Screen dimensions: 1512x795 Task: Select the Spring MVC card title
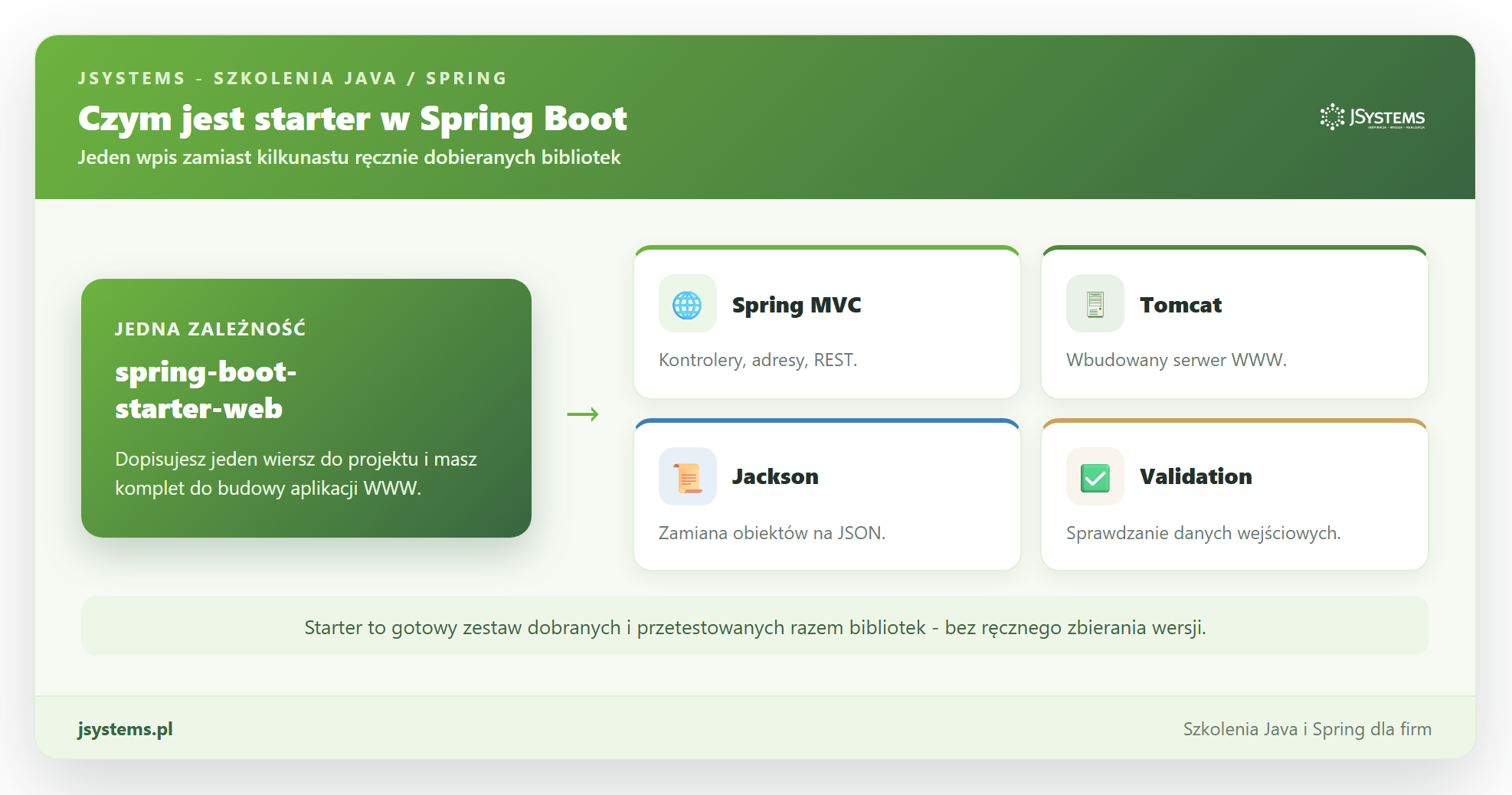tap(797, 305)
